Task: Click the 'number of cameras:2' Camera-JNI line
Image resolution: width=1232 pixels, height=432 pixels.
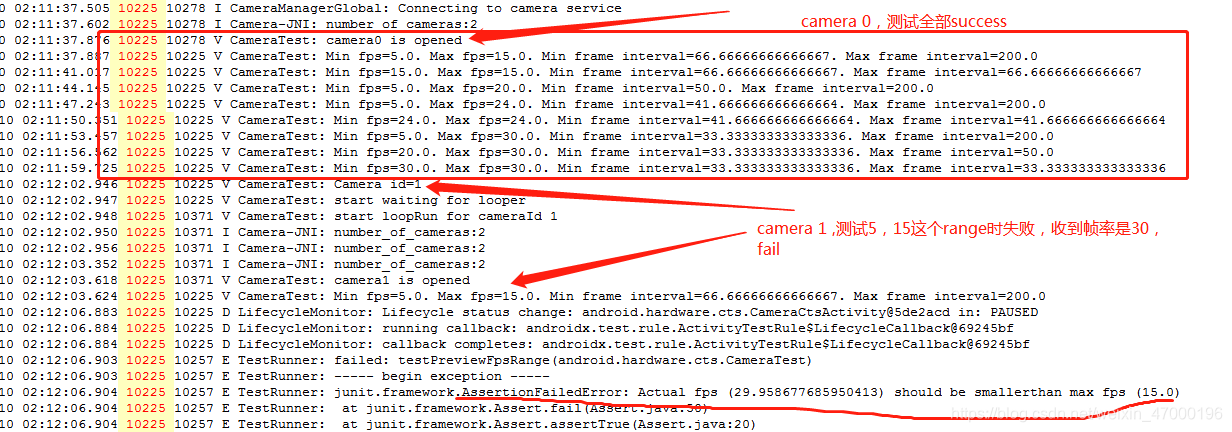Action: (239, 24)
